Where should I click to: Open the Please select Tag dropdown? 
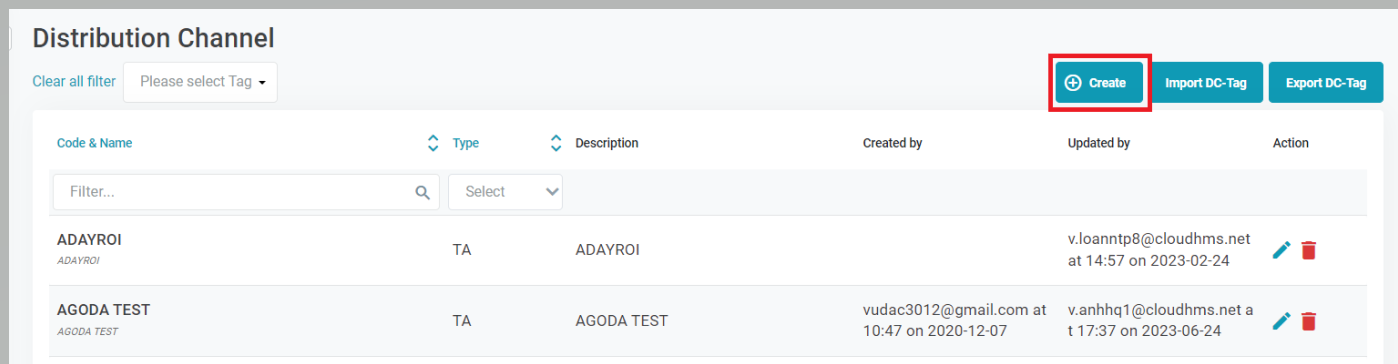[200, 82]
